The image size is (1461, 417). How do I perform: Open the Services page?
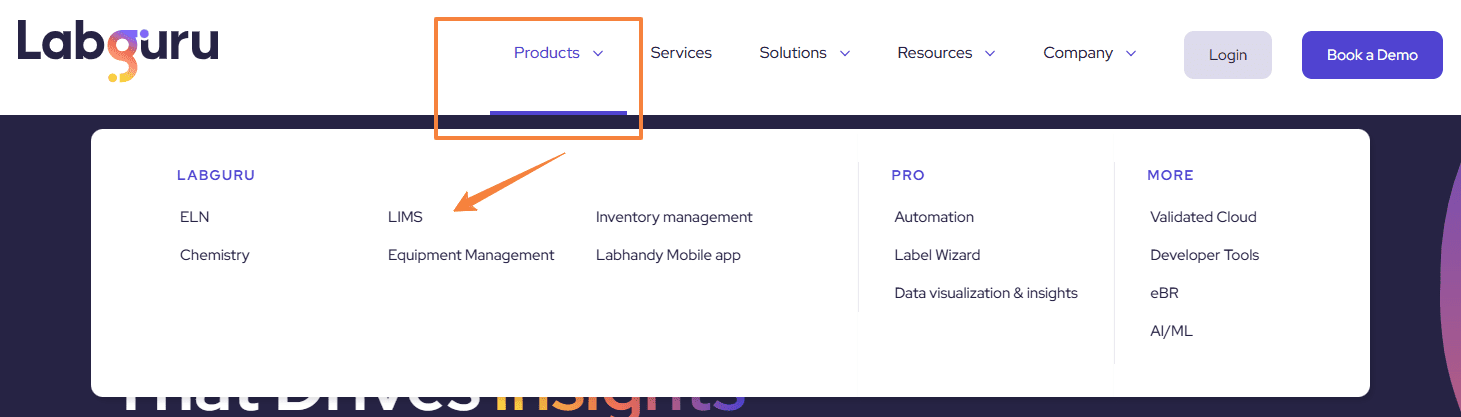[681, 53]
